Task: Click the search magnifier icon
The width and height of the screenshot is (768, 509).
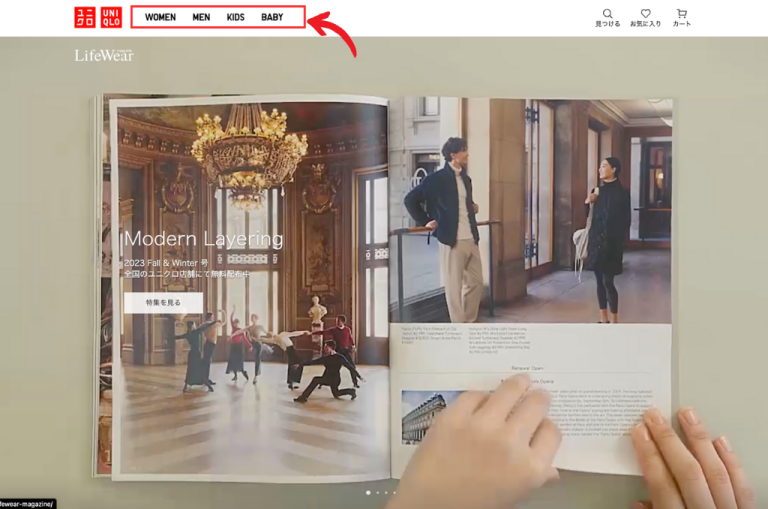Action: pyautogui.click(x=607, y=14)
